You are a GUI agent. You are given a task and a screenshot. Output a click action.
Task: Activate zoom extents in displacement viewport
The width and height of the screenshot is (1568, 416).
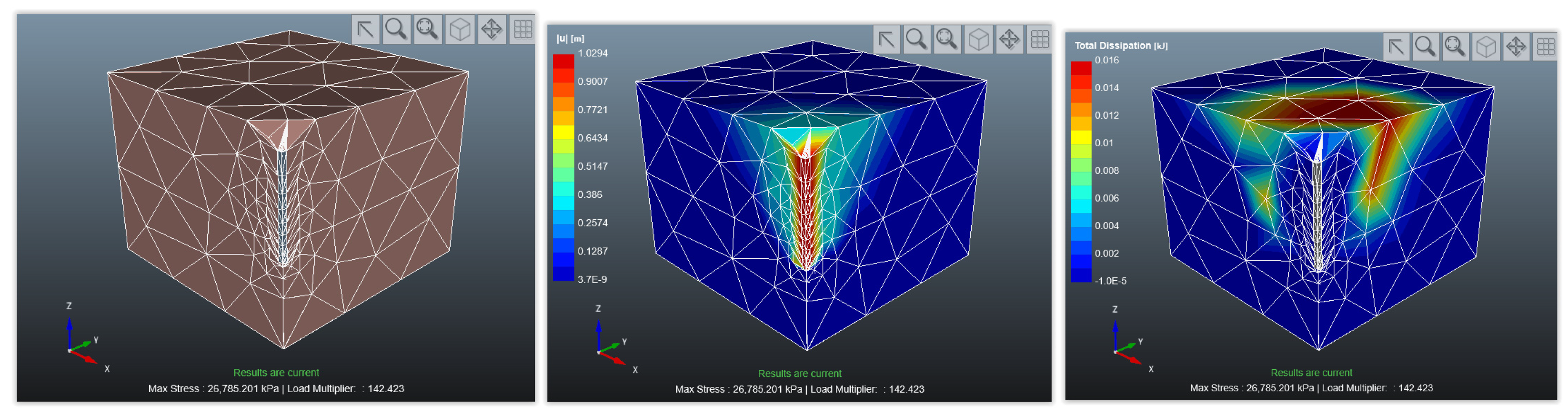tap(947, 40)
